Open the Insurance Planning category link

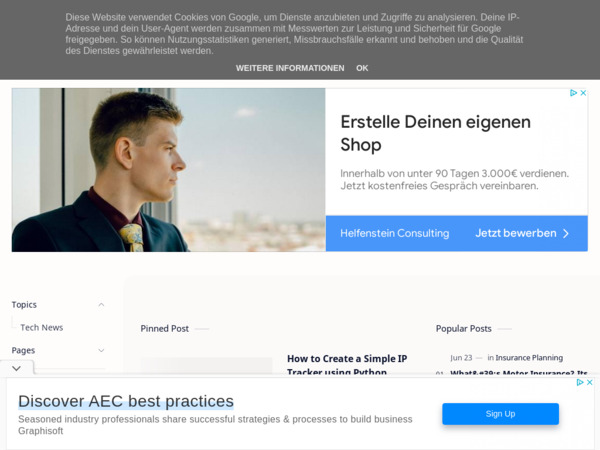tap(529, 358)
